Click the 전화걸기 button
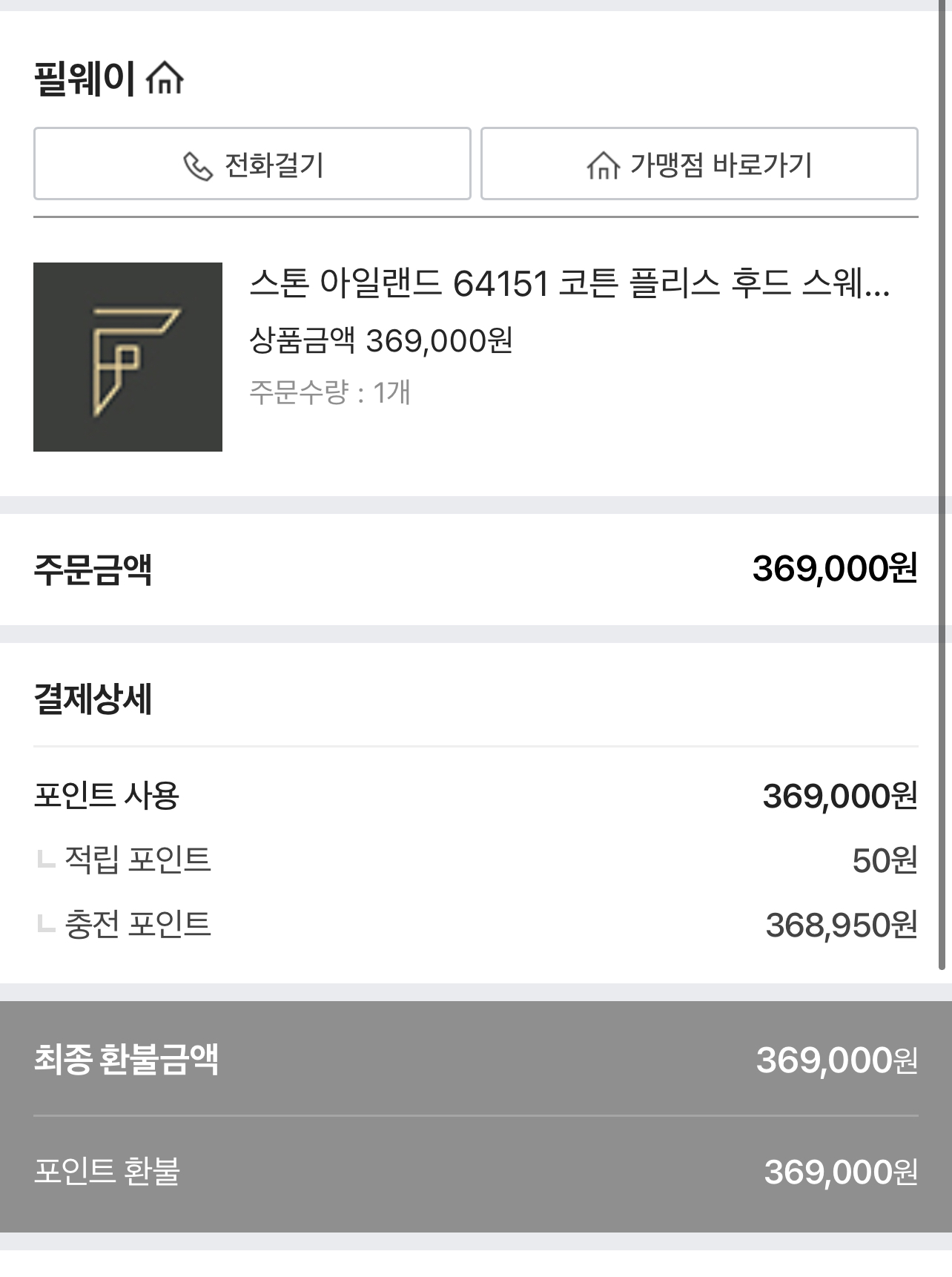 pyautogui.click(x=252, y=164)
